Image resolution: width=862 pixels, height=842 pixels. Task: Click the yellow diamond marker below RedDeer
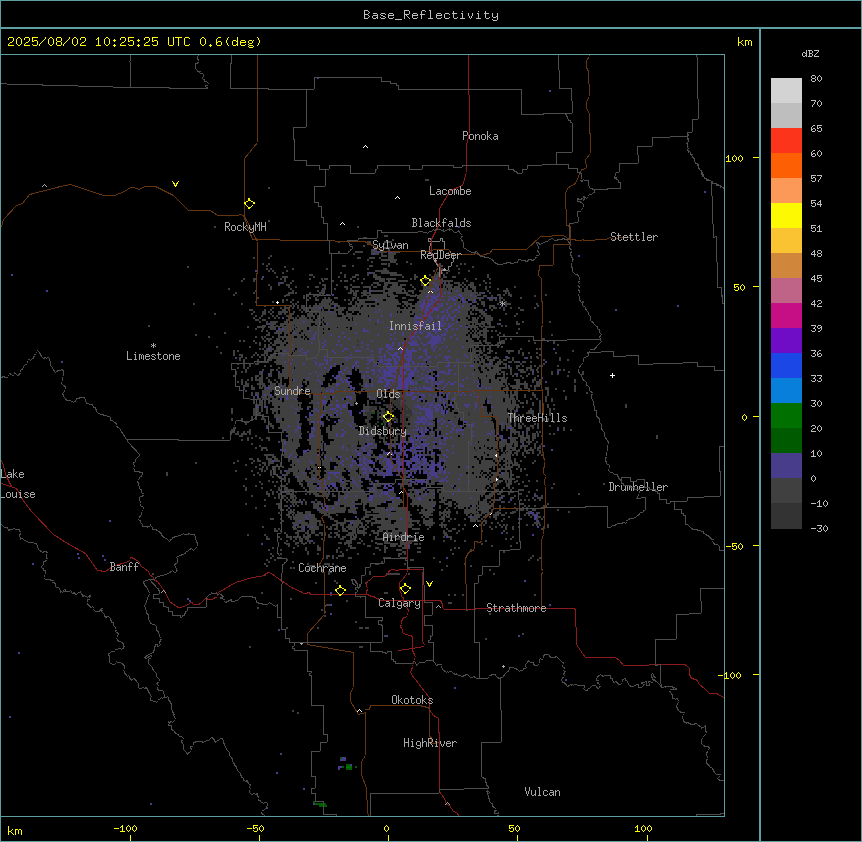coord(425,281)
